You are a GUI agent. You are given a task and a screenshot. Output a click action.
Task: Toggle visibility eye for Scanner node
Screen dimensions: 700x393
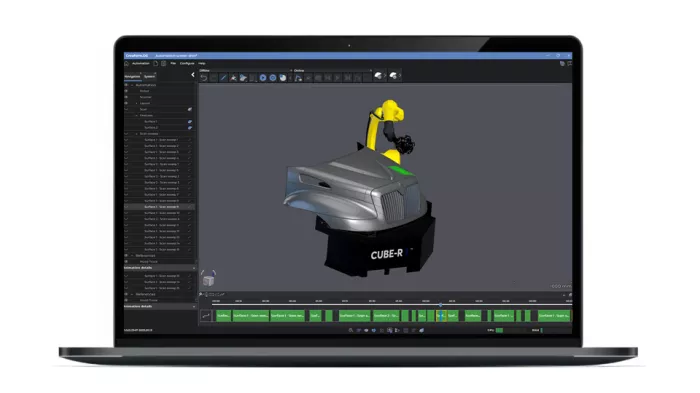tap(126, 97)
